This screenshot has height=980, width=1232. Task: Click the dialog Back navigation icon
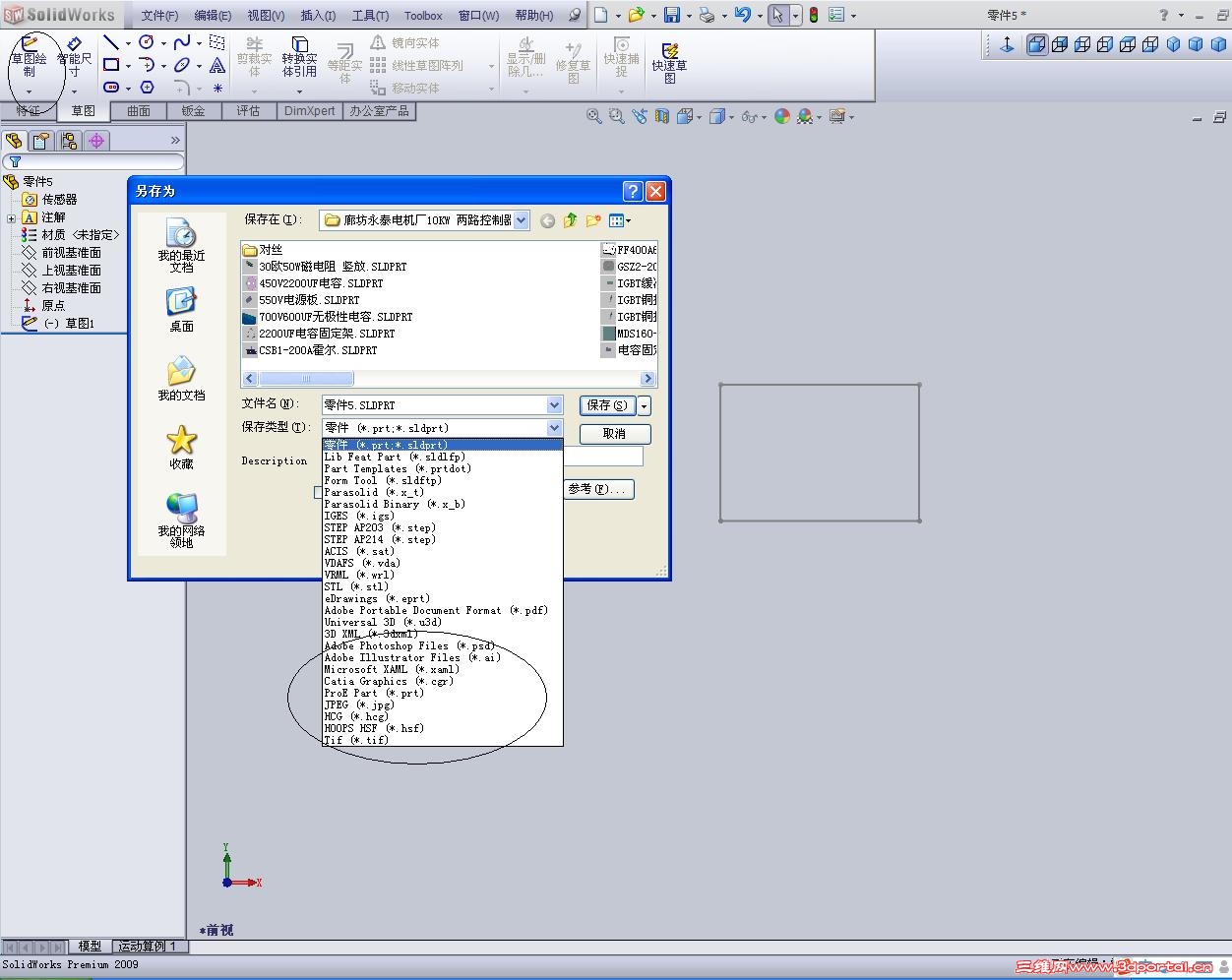[547, 220]
